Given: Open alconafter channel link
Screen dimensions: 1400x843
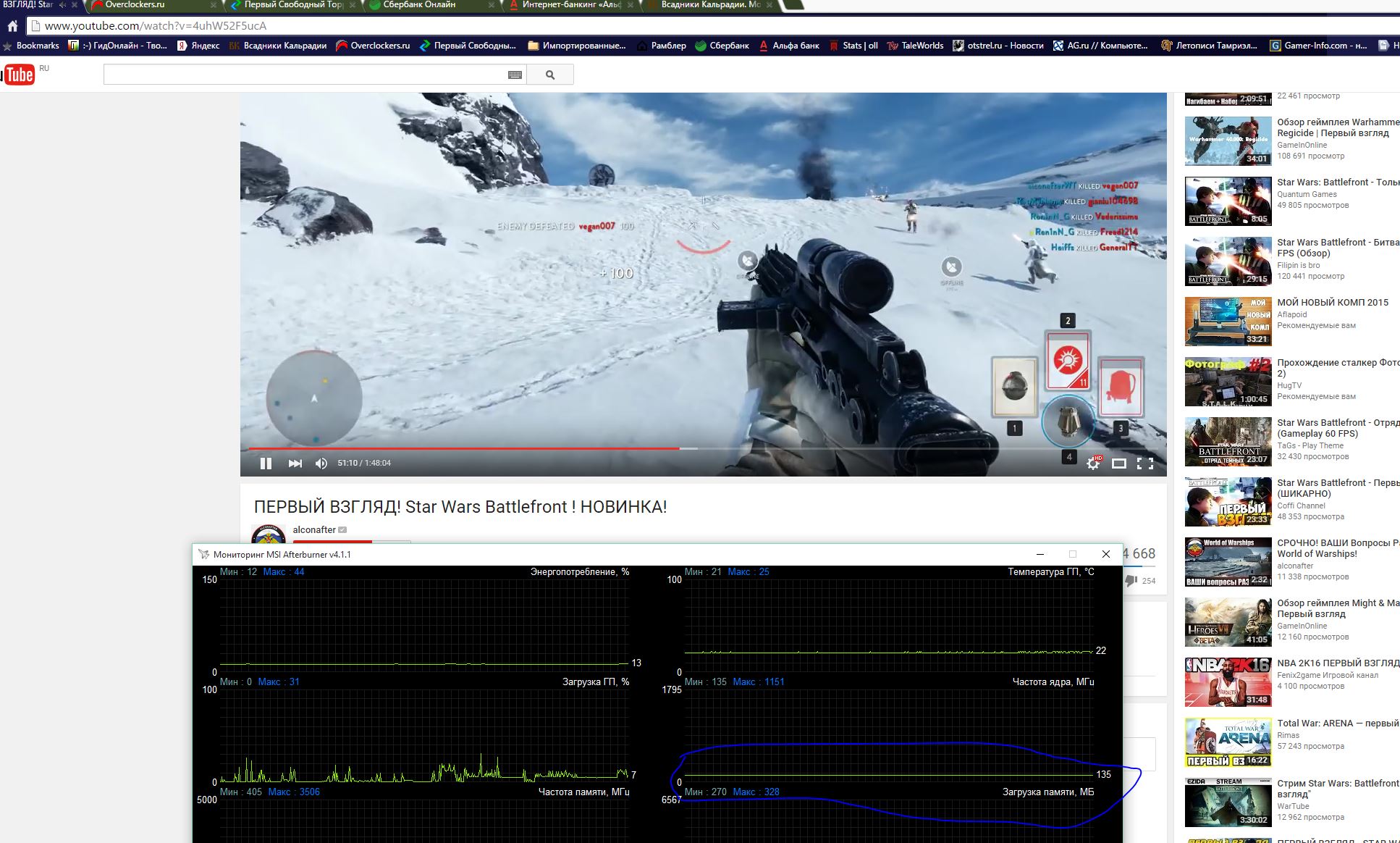Looking at the screenshot, I should pyautogui.click(x=314, y=529).
